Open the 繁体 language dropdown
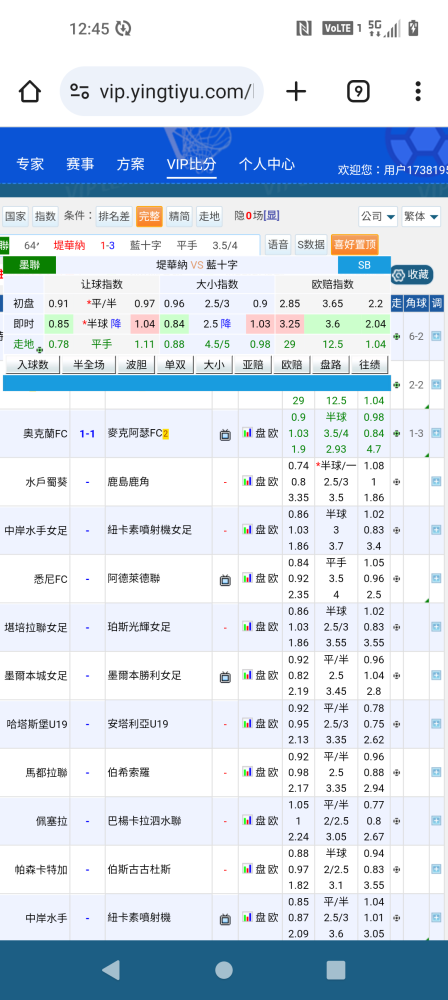448x1000 pixels. pos(421,216)
